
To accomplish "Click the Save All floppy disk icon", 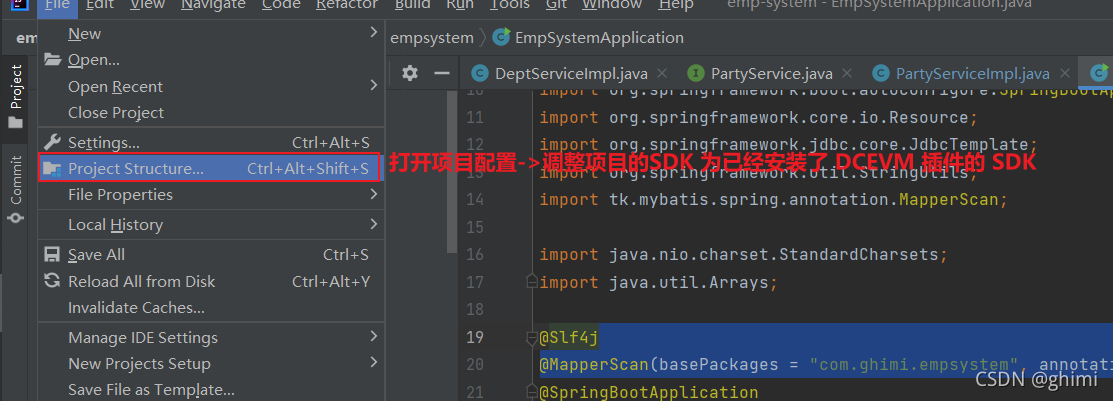I will point(53,255).
